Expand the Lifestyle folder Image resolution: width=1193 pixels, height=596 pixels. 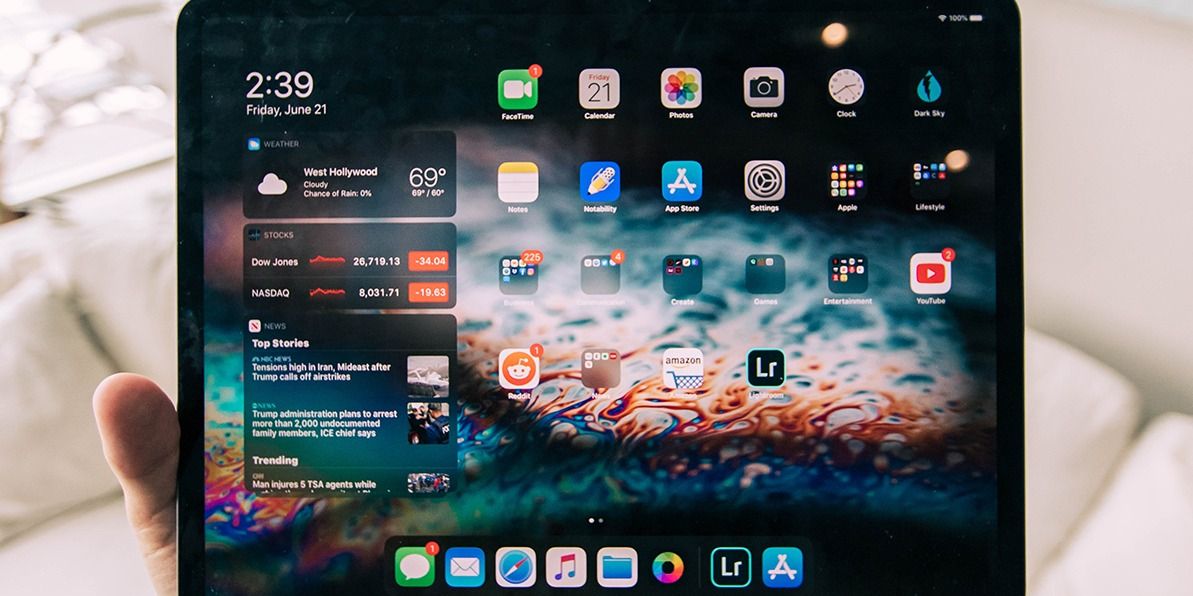929,182
